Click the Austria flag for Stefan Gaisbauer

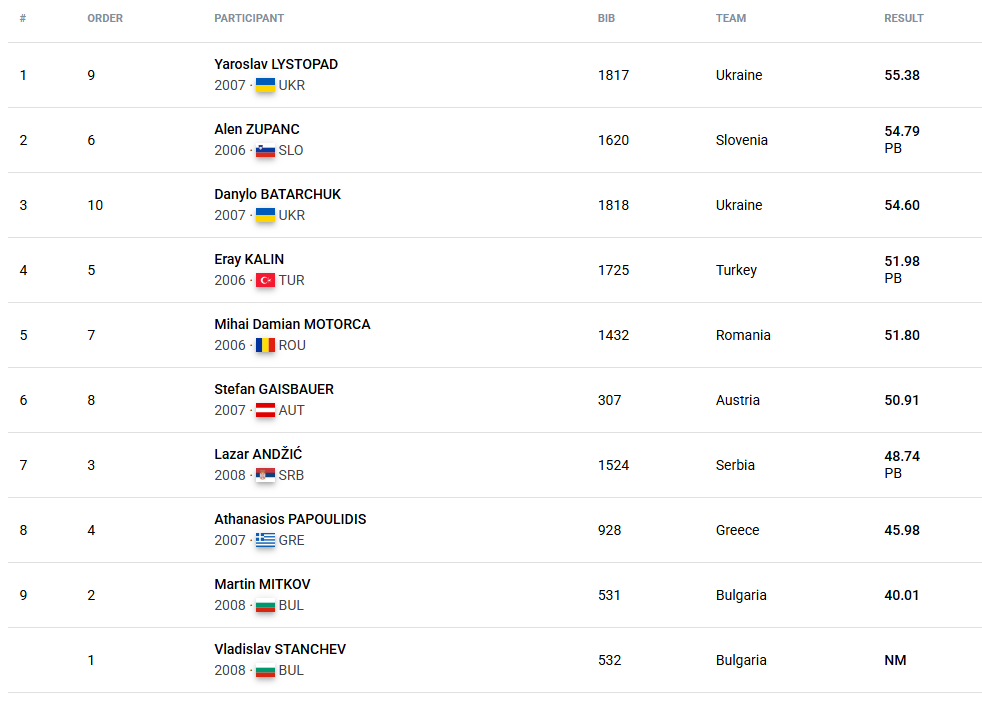(x=265, y=410)
